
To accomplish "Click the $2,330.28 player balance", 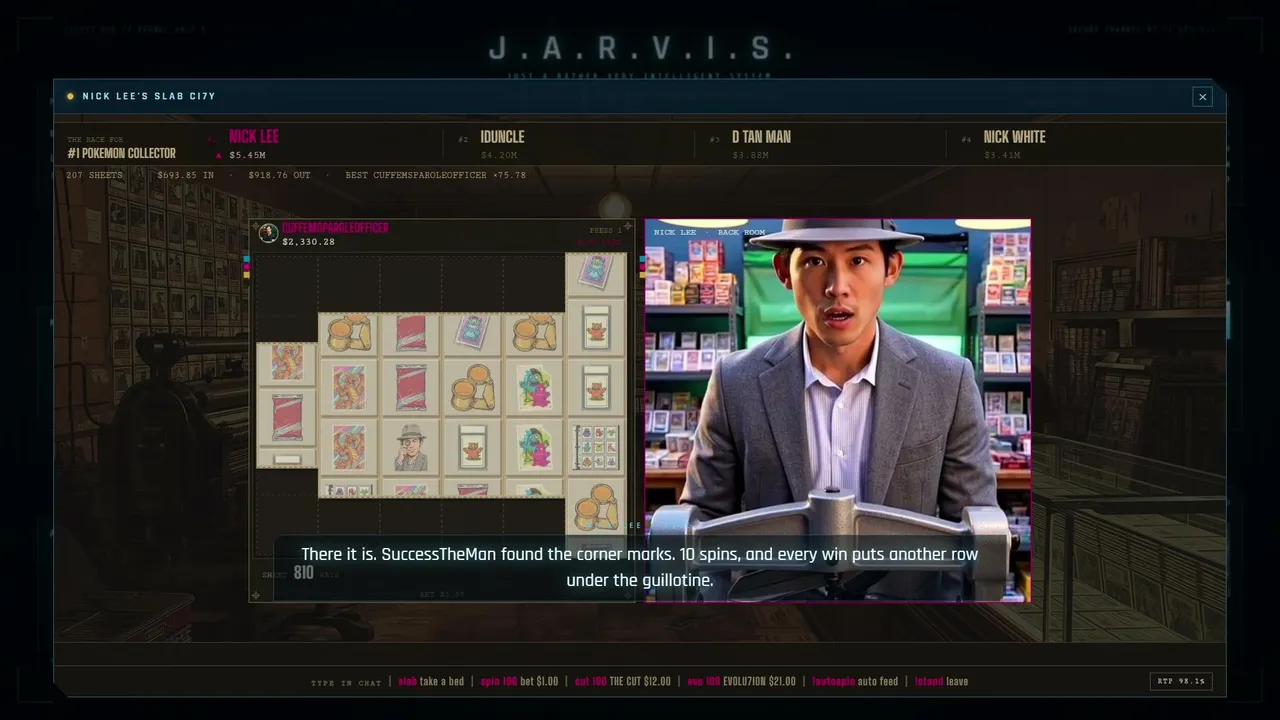I will (x=308, y=242).
